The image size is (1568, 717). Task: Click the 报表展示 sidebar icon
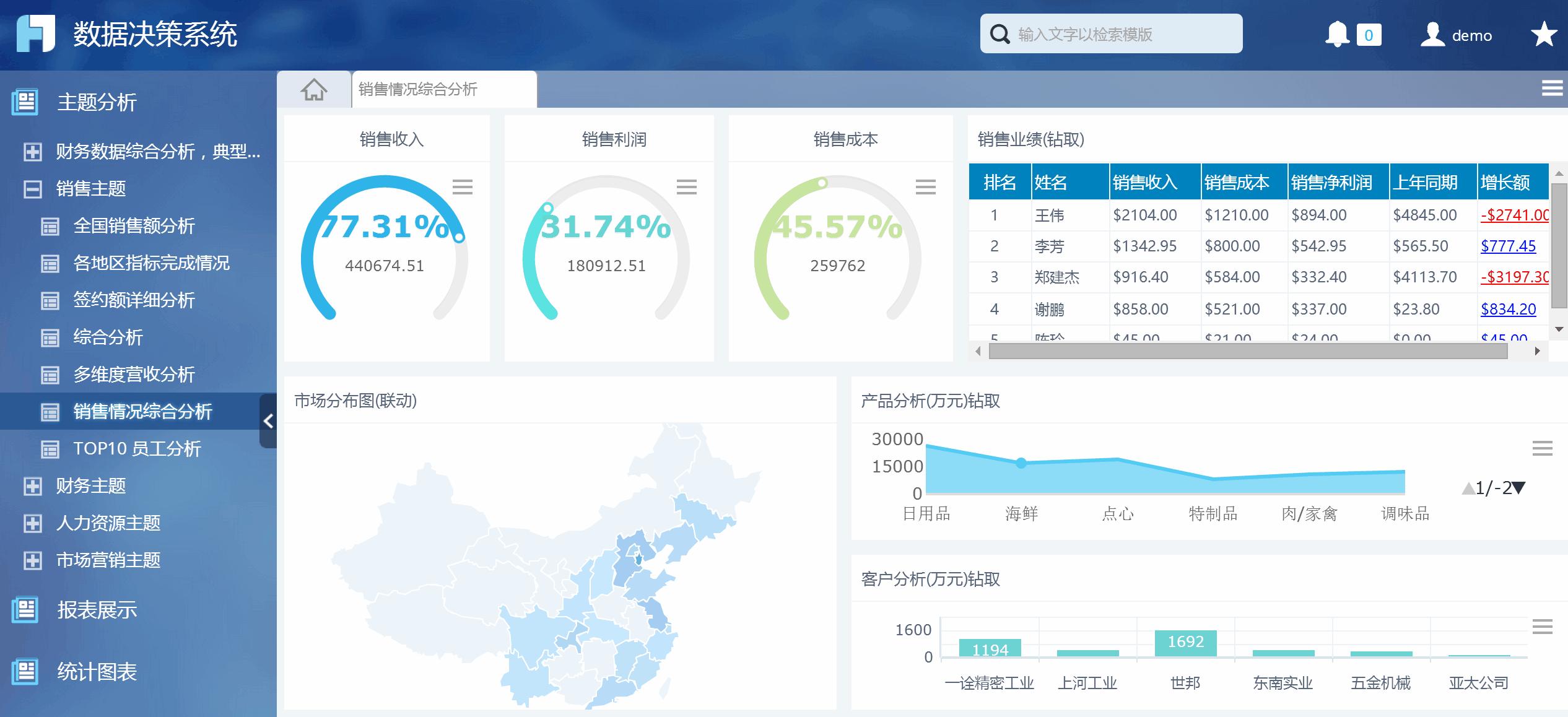(x=24, y=610)
